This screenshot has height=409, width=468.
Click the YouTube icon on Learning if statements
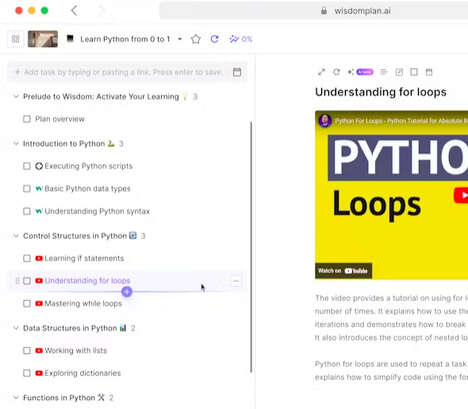(39, 258)
